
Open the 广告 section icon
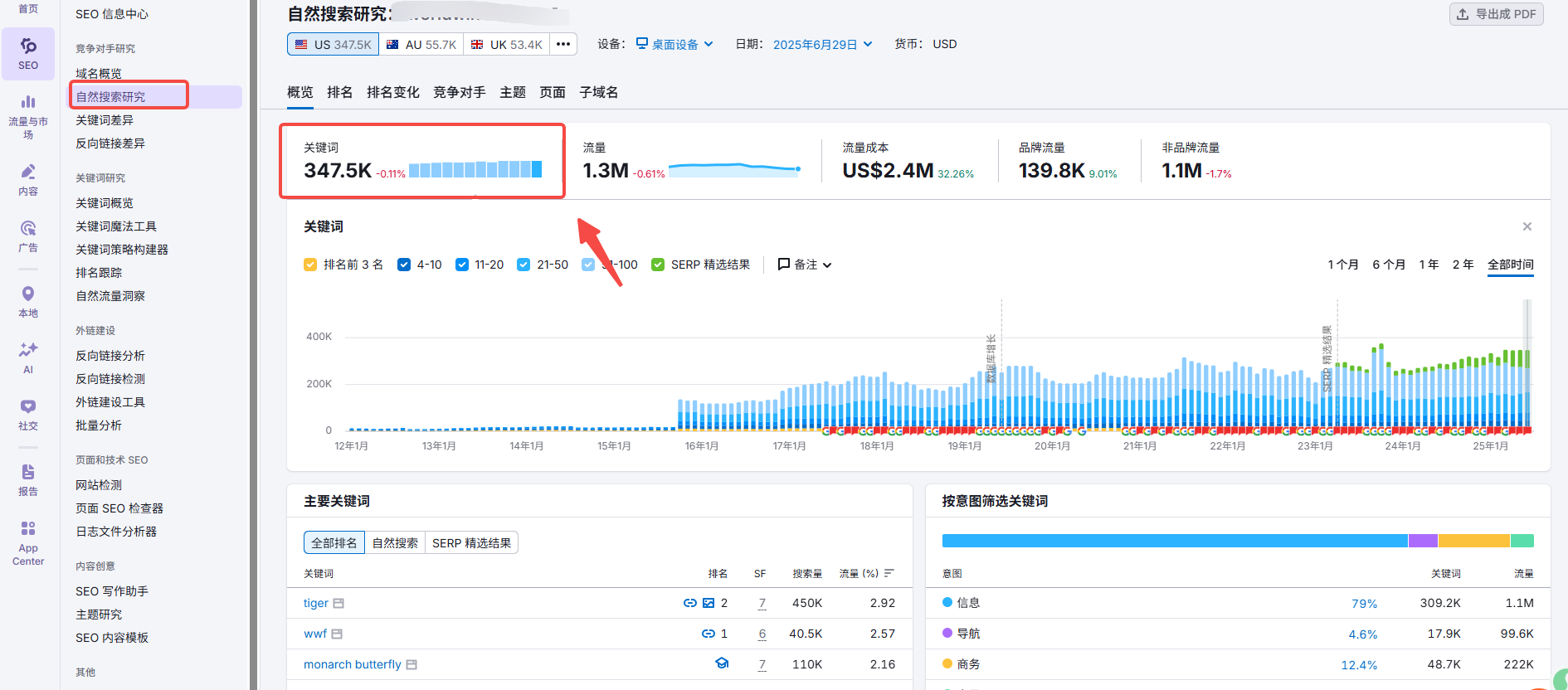(28, 236)
